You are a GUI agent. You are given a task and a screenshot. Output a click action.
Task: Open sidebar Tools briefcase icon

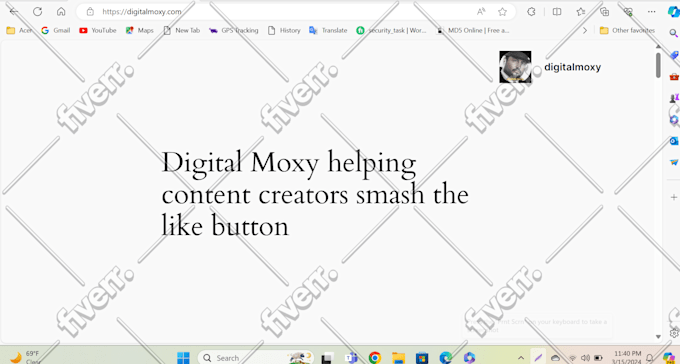(x=673, y=77)
